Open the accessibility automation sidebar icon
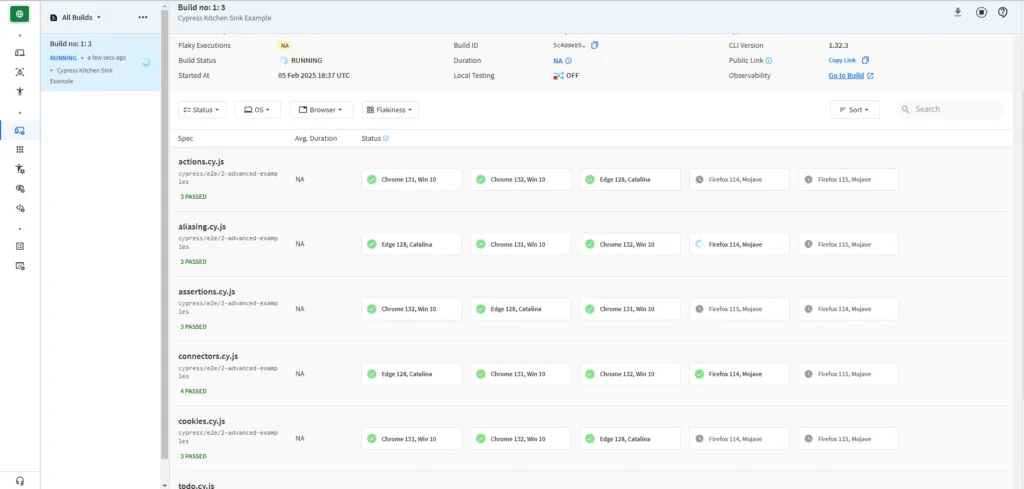Screen dimensions: 1024x489 click(x=20, y=168)
